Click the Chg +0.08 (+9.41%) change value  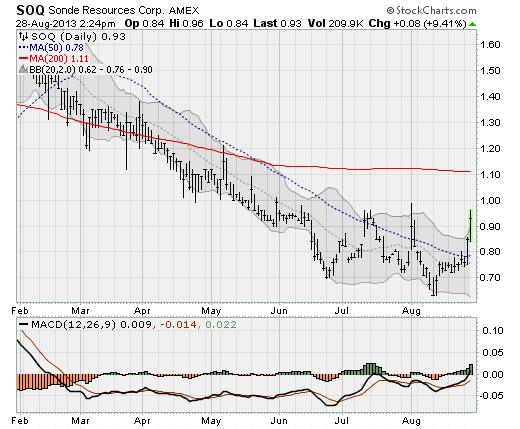coord(417,23)
